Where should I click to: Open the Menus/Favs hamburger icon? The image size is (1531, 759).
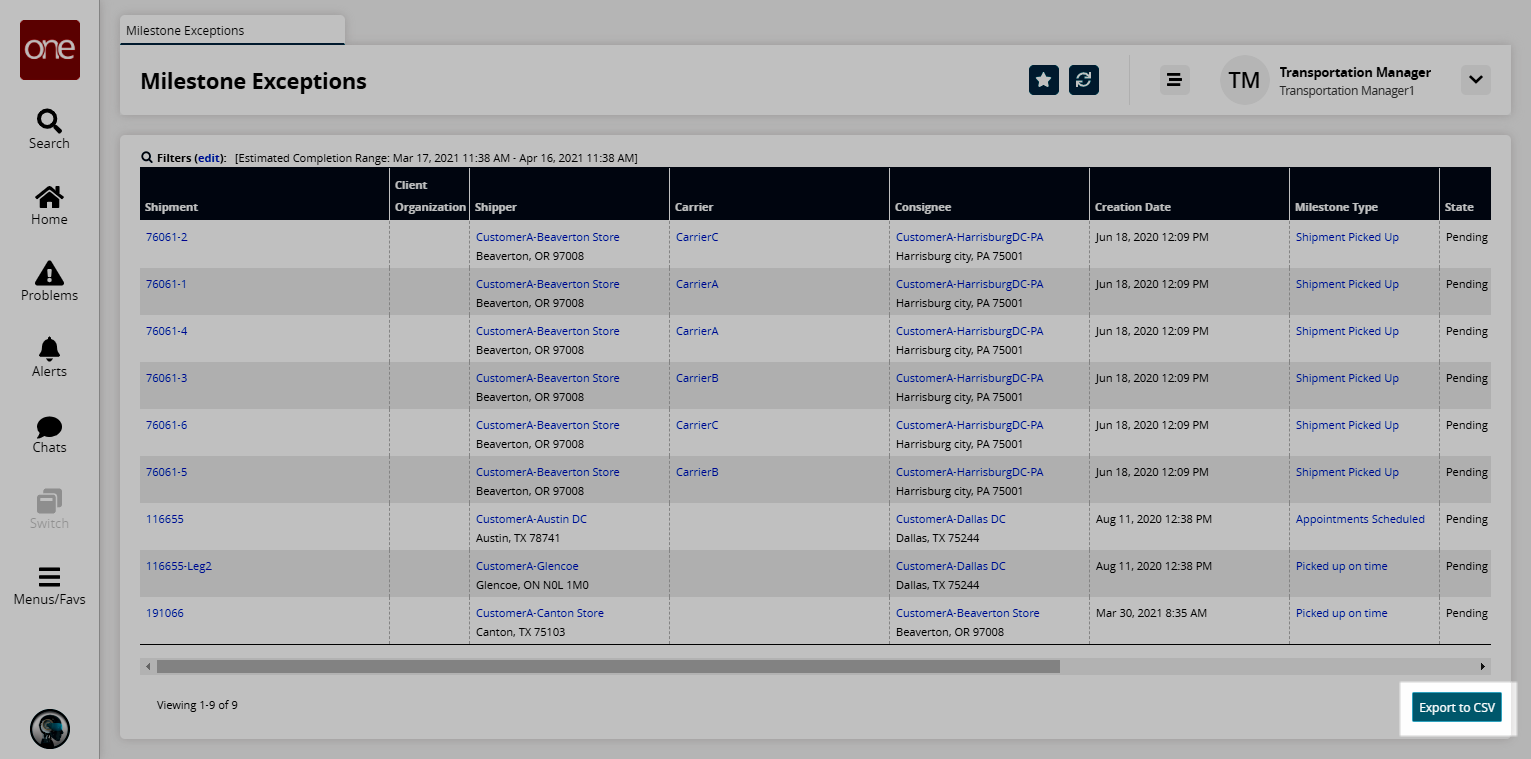click(49, 577)
